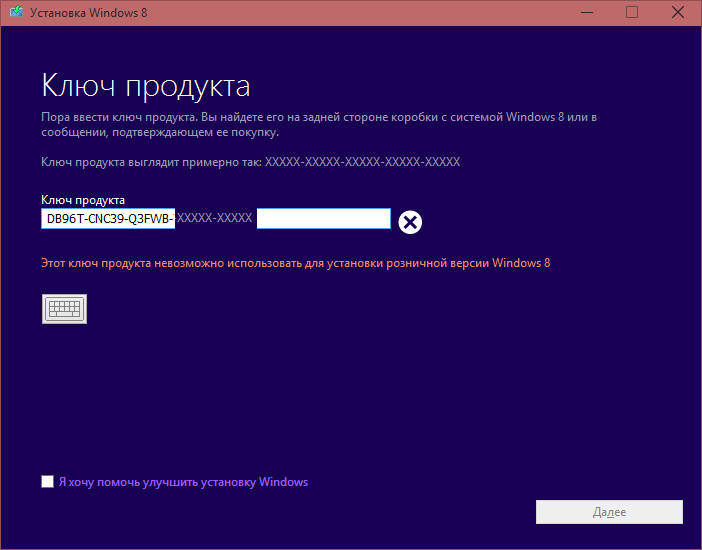The image size is (702, 550).
Task: Click the X clear icon beside the key field
Action: coord(410,222)
